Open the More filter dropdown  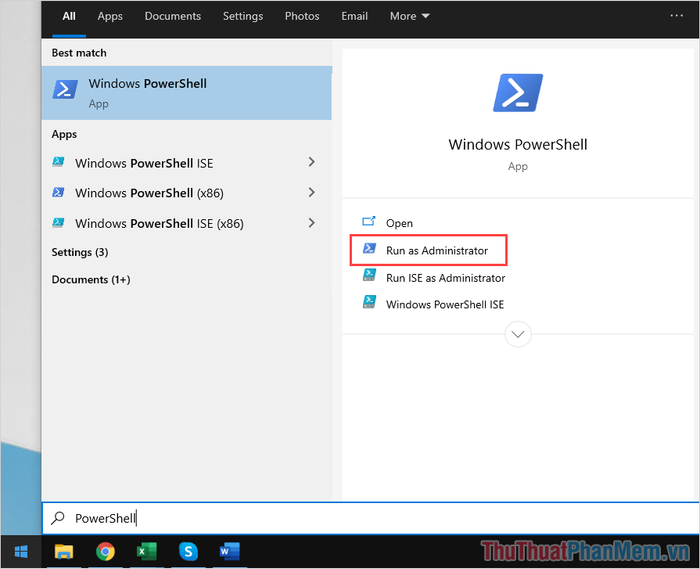point(409,16)
